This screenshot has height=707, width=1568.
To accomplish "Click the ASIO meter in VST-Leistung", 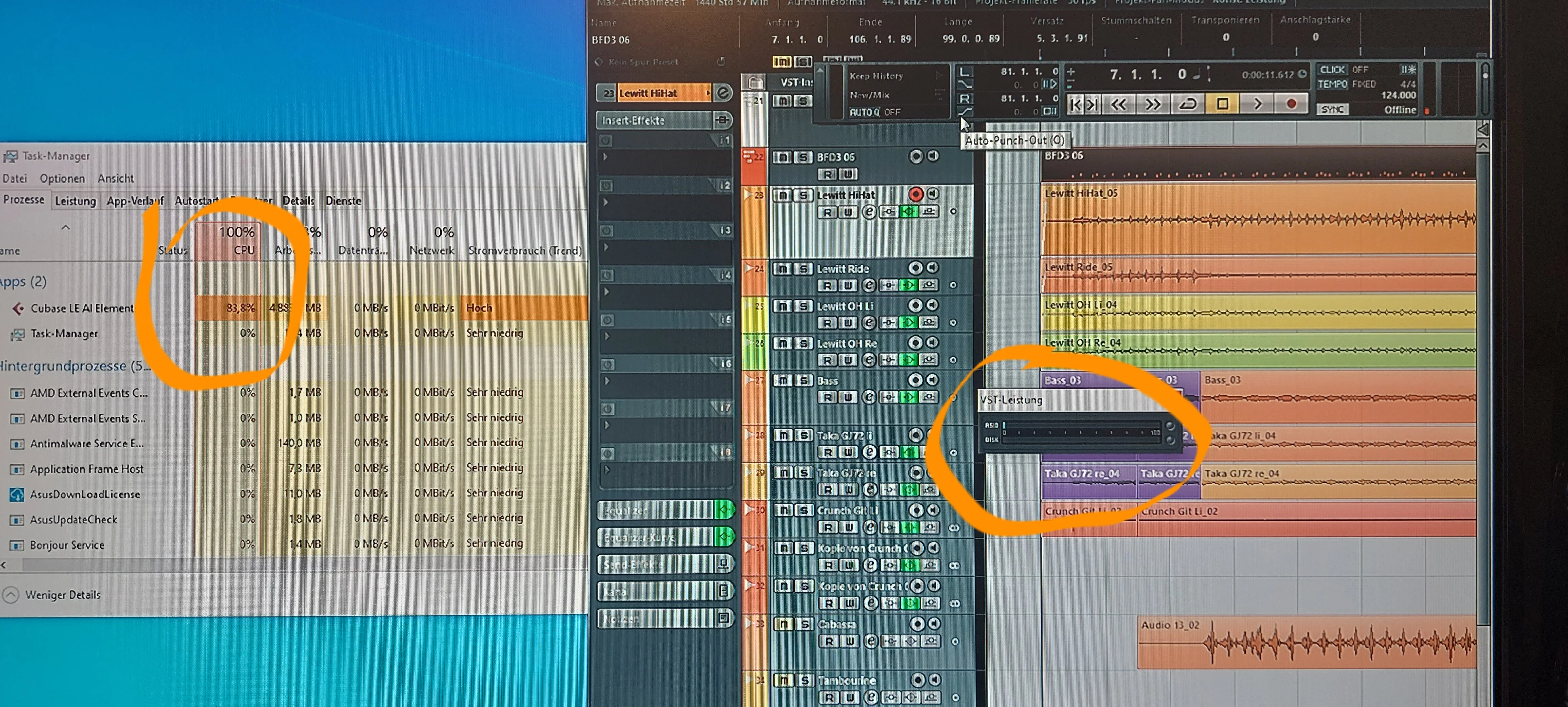I will pos(1082,425).
